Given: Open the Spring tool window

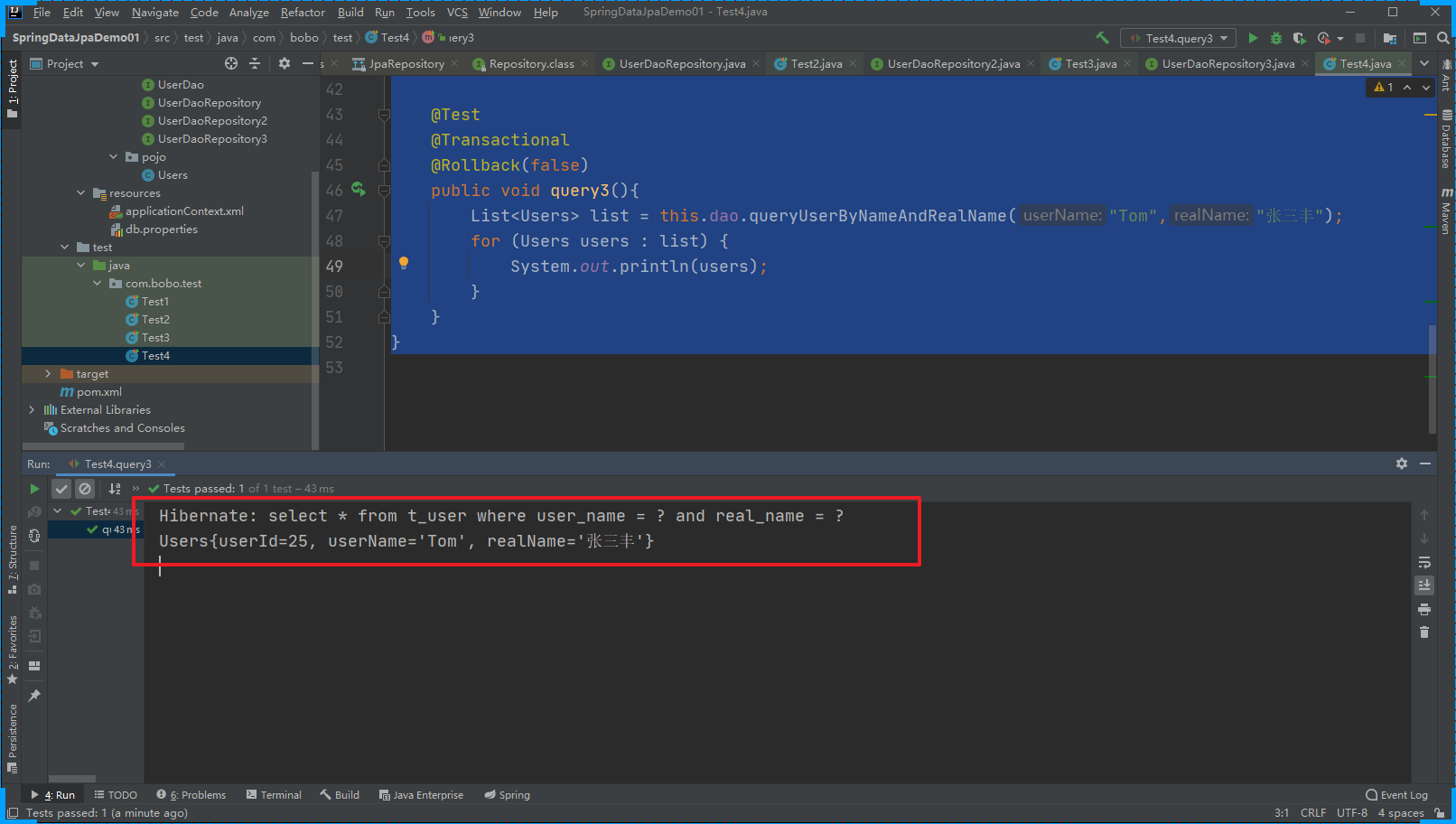Looking at the screenshot, I should pyautogui.click(x=507, y=795).
